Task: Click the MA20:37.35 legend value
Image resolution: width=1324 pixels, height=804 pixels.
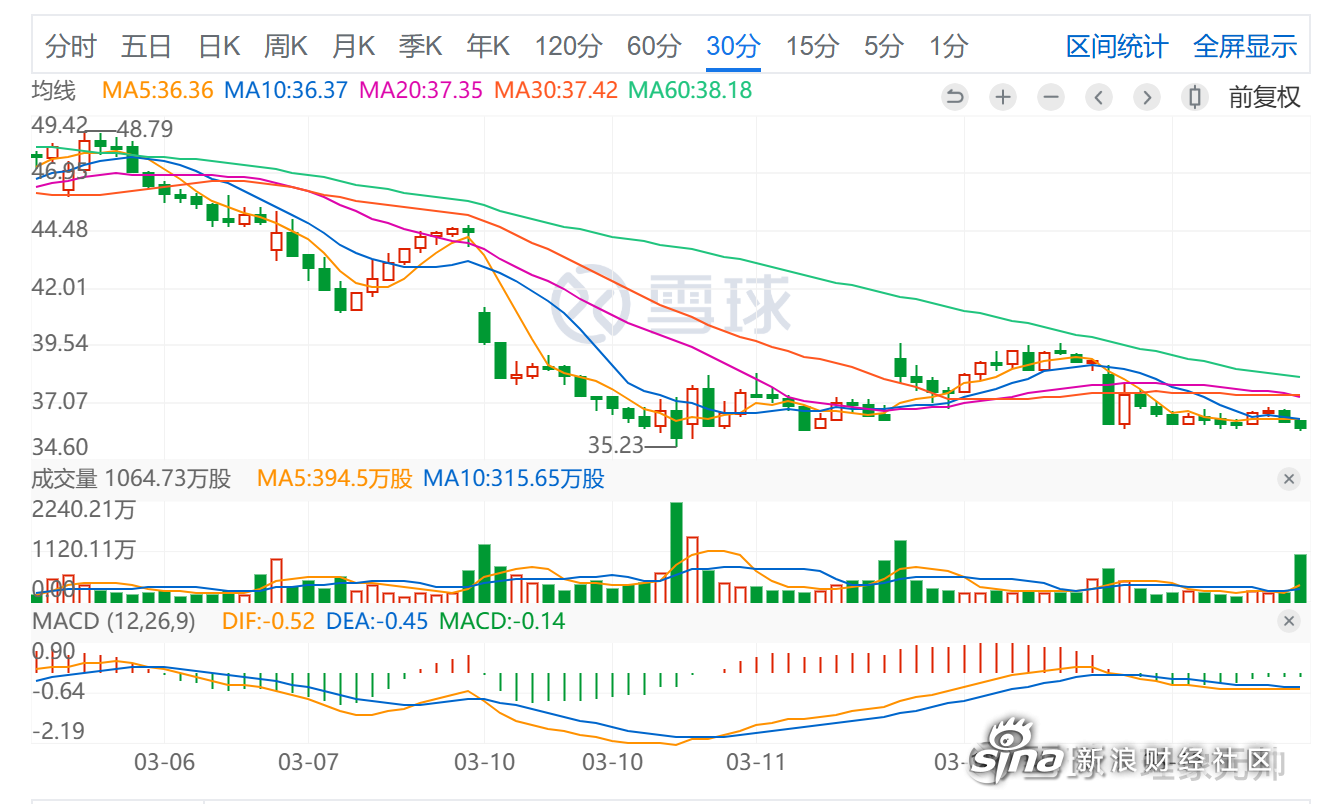Action: click(x=421, y=90)
